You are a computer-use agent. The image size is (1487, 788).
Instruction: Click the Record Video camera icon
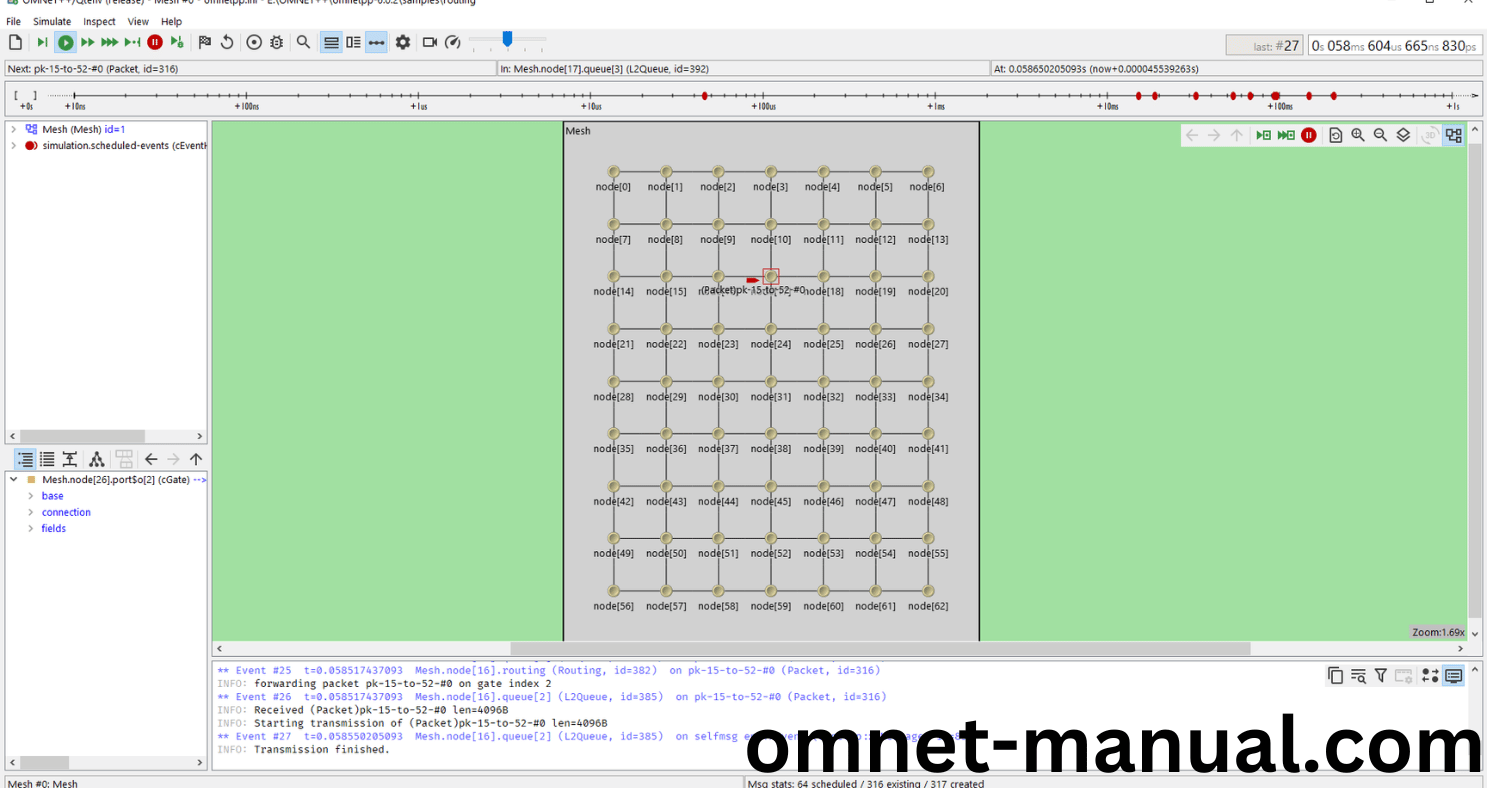tap(429, 42)
